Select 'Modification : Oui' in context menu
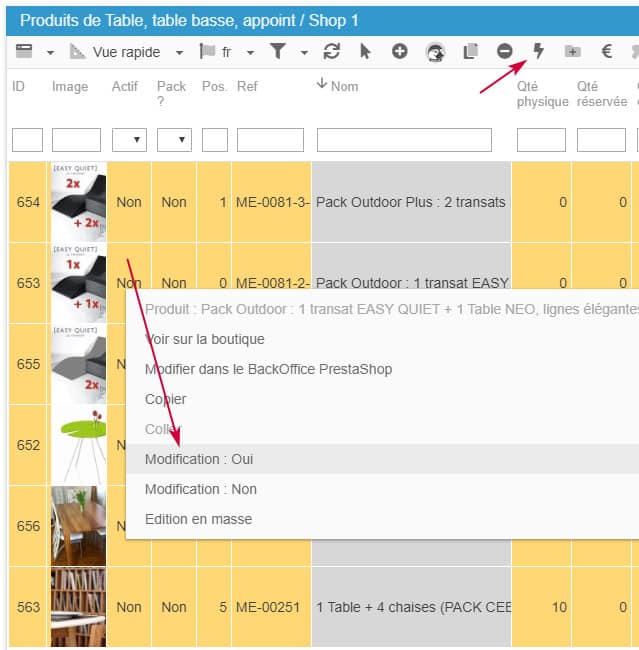The height and width of the screenshot is (650, 639). (x=199, y=459)
